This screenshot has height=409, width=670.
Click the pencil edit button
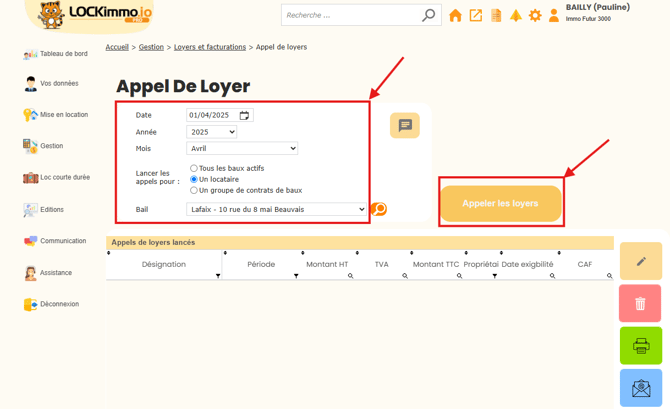coord(641,261)
